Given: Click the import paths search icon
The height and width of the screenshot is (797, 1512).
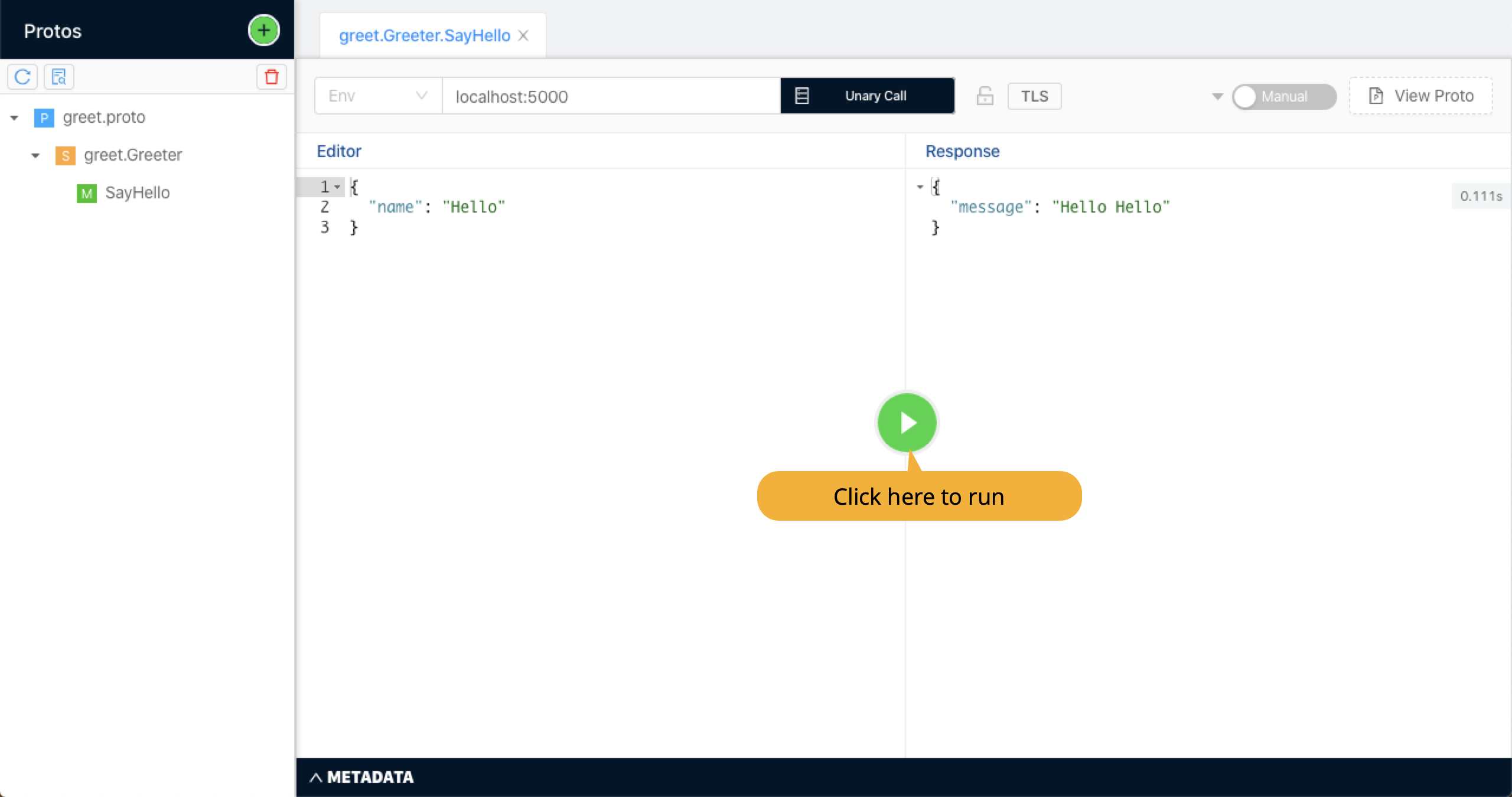Looking at the screenshot, I should pos(58,77).
